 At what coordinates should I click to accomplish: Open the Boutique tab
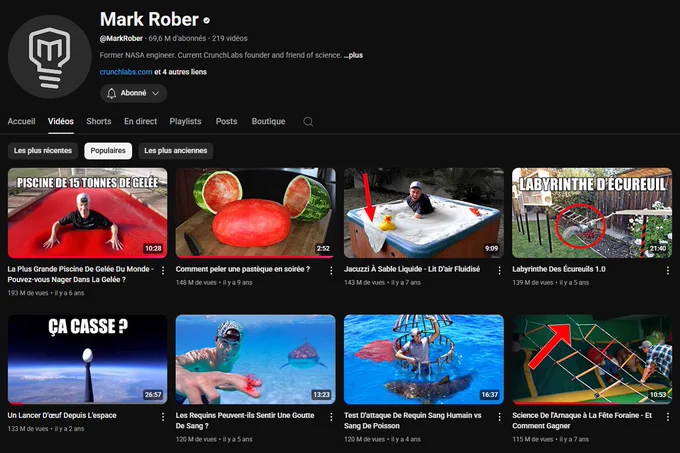click(268, 121)
